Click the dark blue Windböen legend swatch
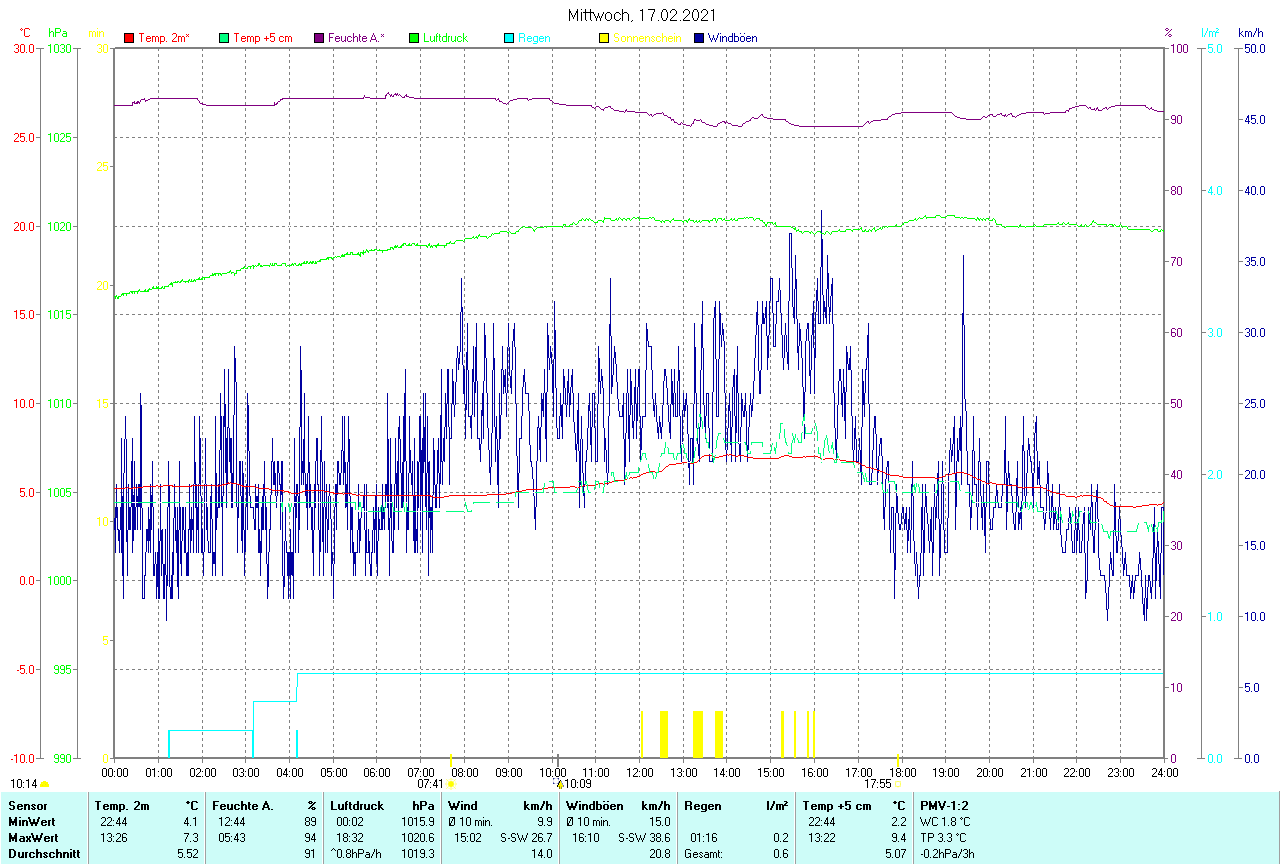Image resolution: width=1280 pixels, height=864 pixels. 699,38
